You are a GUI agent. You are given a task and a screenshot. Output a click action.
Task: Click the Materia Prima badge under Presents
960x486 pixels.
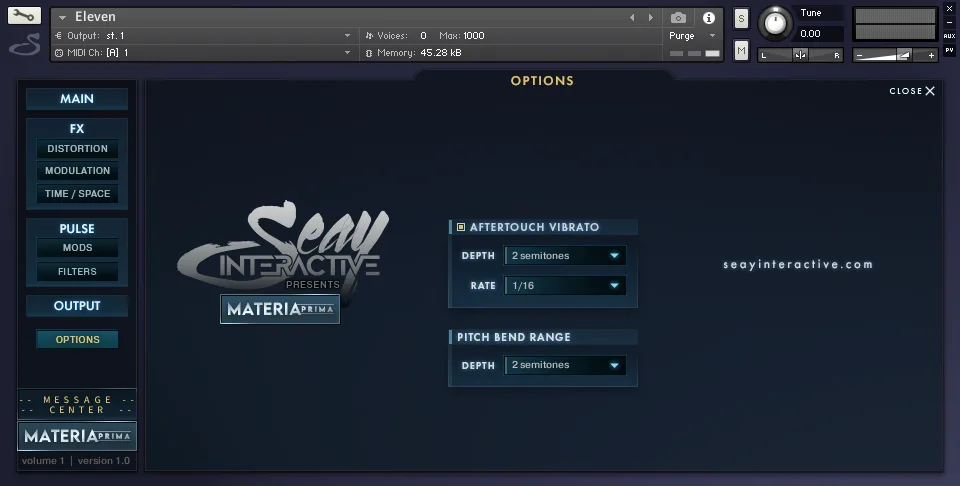tap(280, 309)
